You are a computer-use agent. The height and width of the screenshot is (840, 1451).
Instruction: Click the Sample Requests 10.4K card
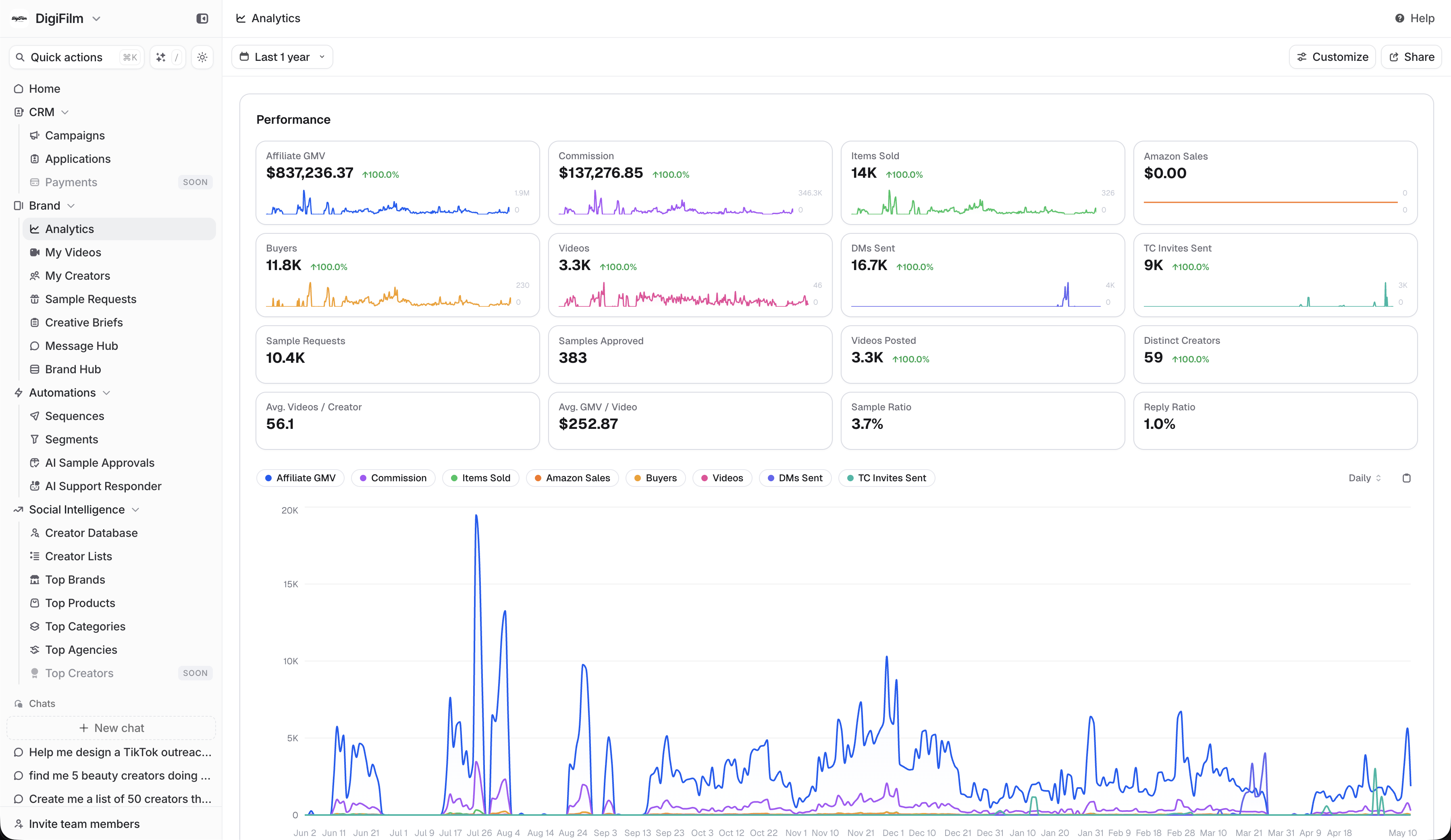397,354
